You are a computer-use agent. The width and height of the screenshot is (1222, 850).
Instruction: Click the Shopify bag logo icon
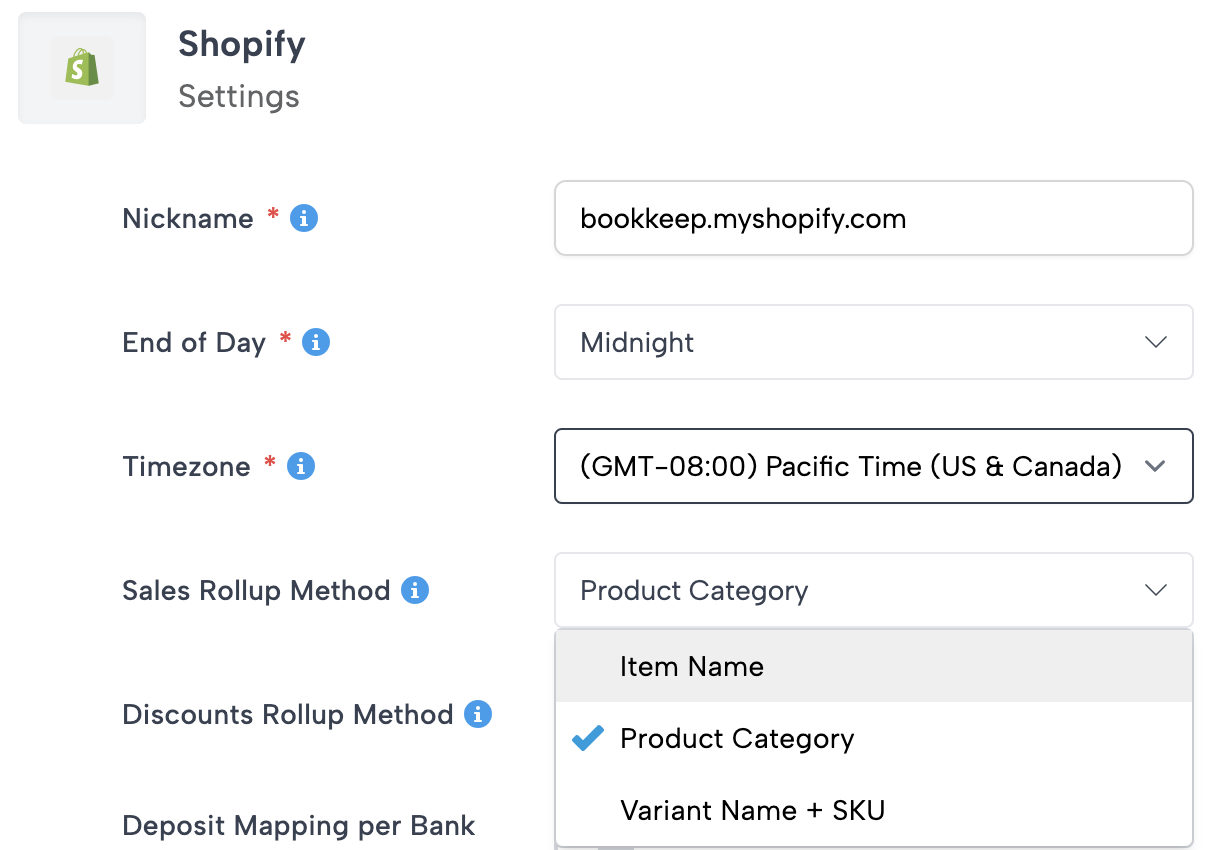coord(82,68)
